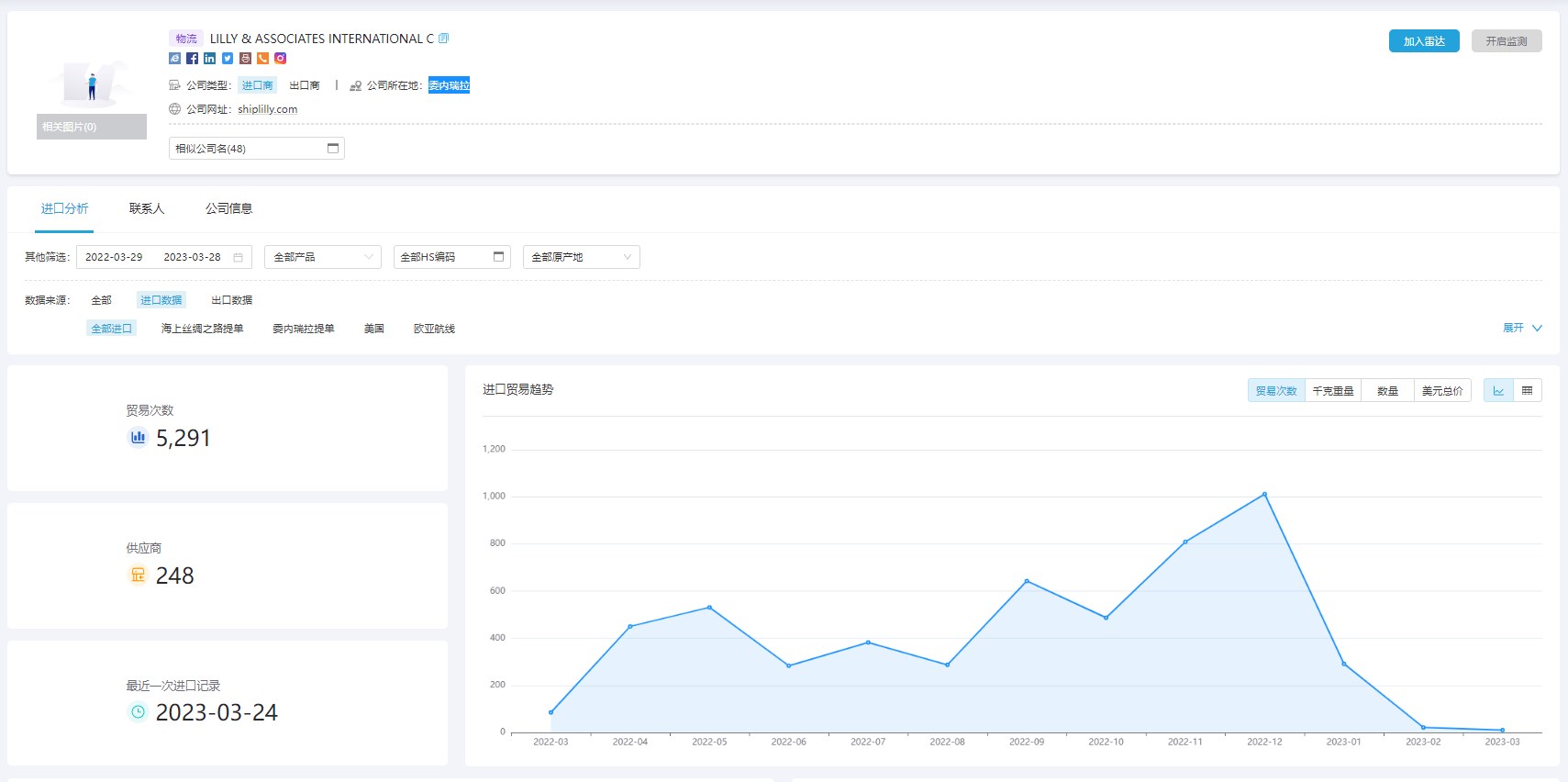Viewport: 1568px width, 782px height.
Task: Show chart by 千克重量
Action: coord(1333,391)
